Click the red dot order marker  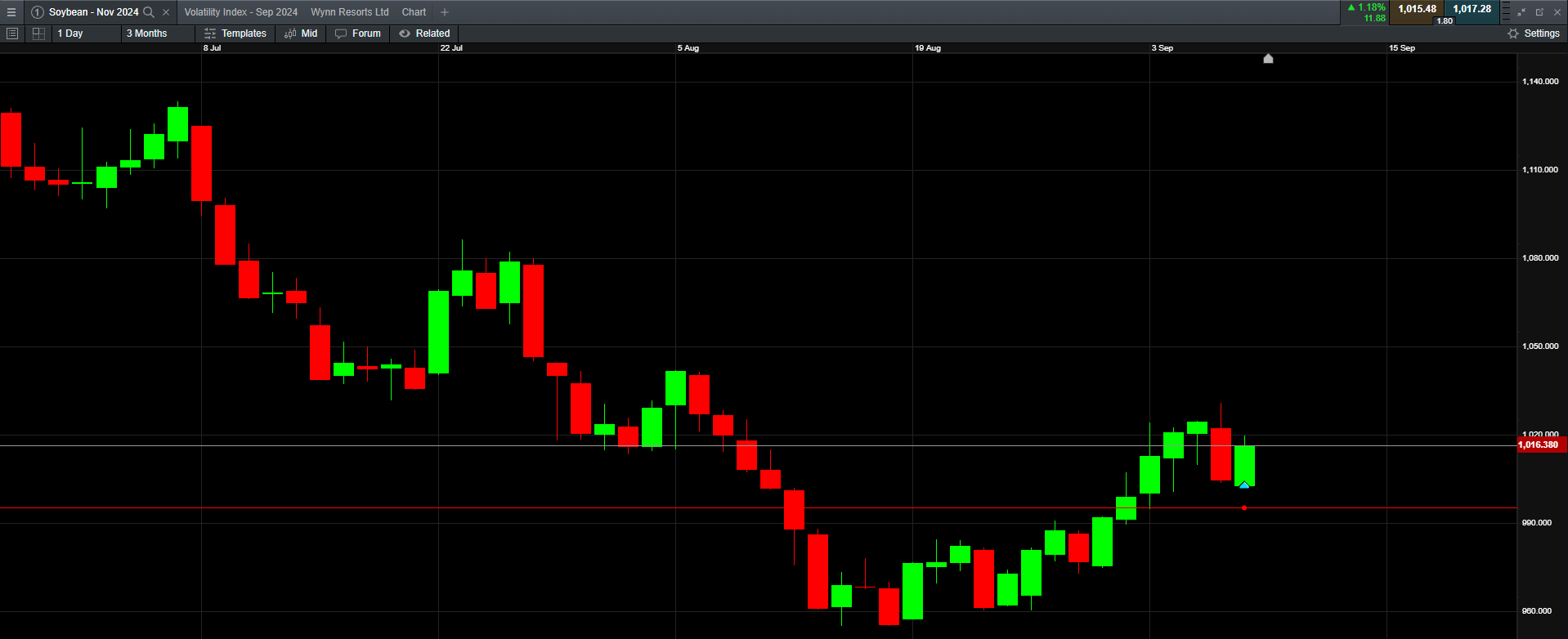point(1244,507)
